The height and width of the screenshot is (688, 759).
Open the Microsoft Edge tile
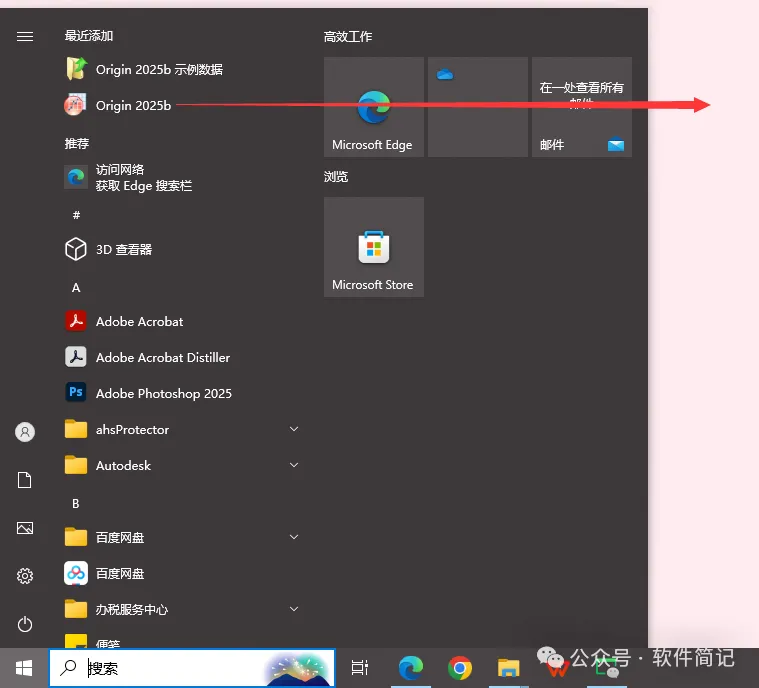tap(374, 107)
